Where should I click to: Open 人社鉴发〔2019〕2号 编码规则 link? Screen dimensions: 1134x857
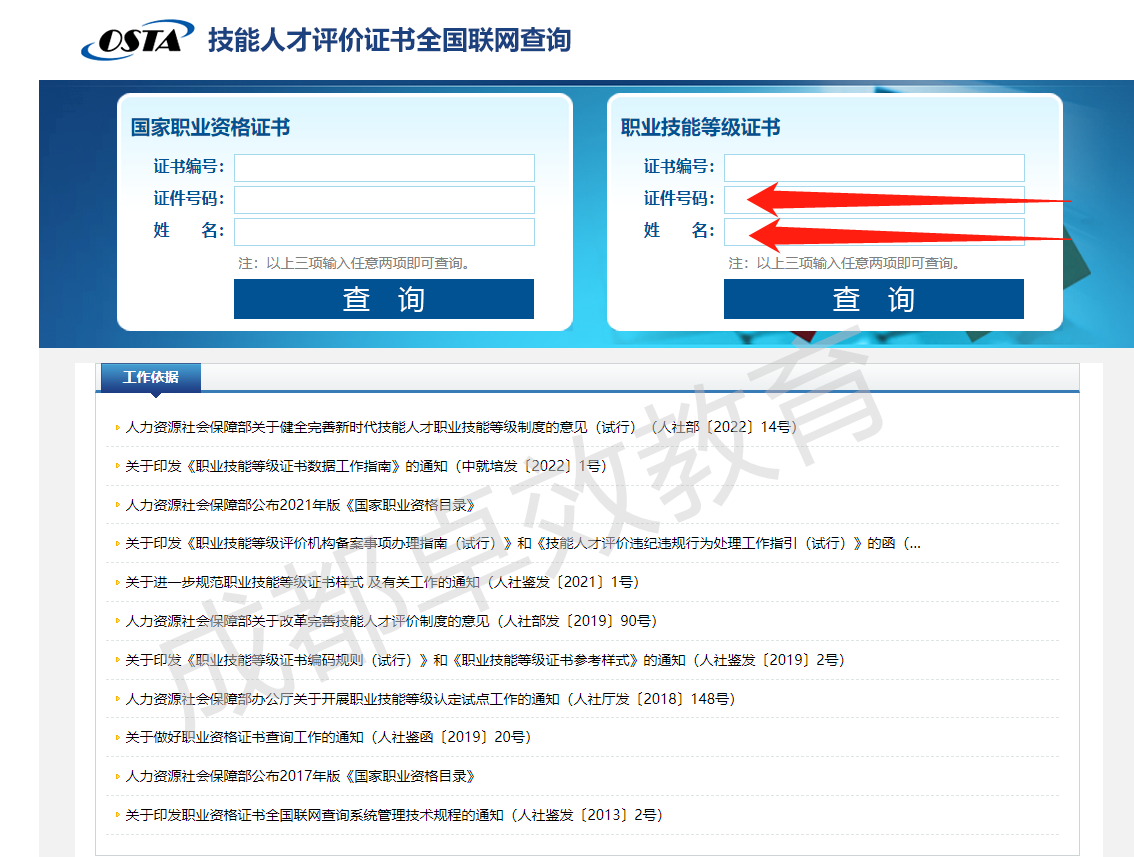(x=484, y=660)
